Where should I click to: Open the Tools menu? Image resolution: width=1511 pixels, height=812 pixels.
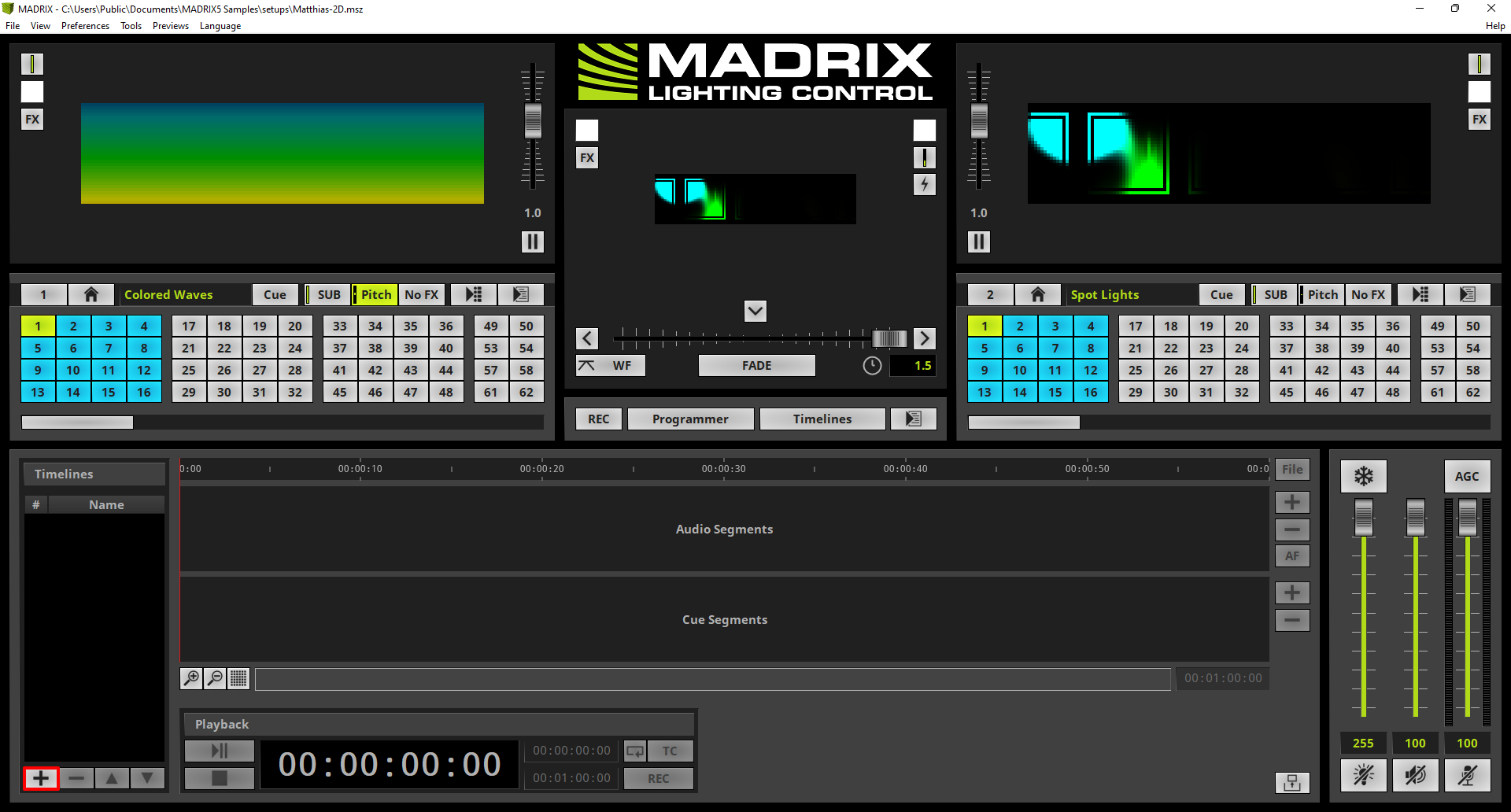pyautogui.click(x=131, y=26)
